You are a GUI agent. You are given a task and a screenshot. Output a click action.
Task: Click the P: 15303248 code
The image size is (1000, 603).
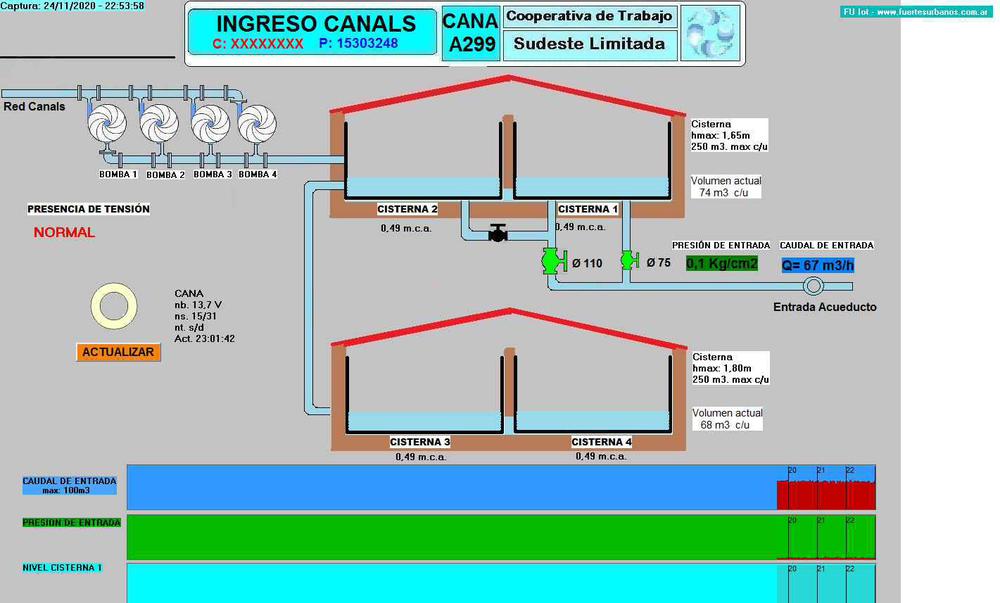tap(358, 43)
